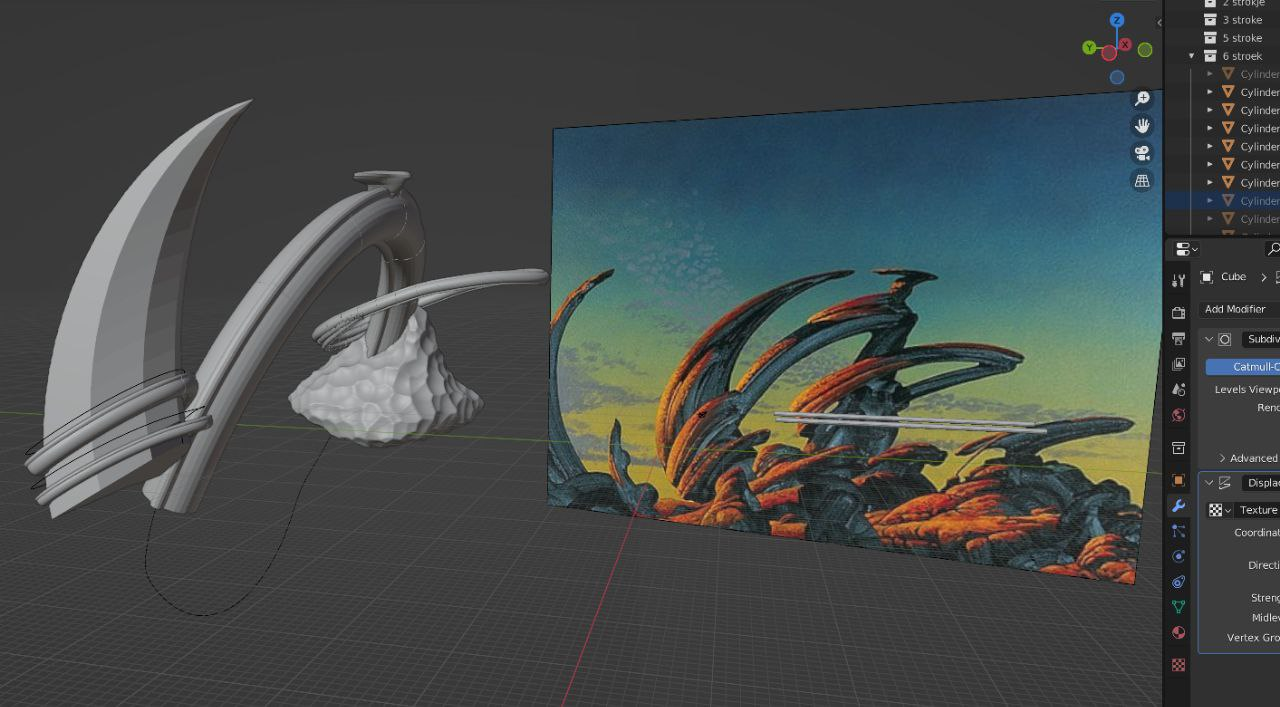
Task: Collapse the '6 stroek' collection
Action: click(x=1192, y=56)
